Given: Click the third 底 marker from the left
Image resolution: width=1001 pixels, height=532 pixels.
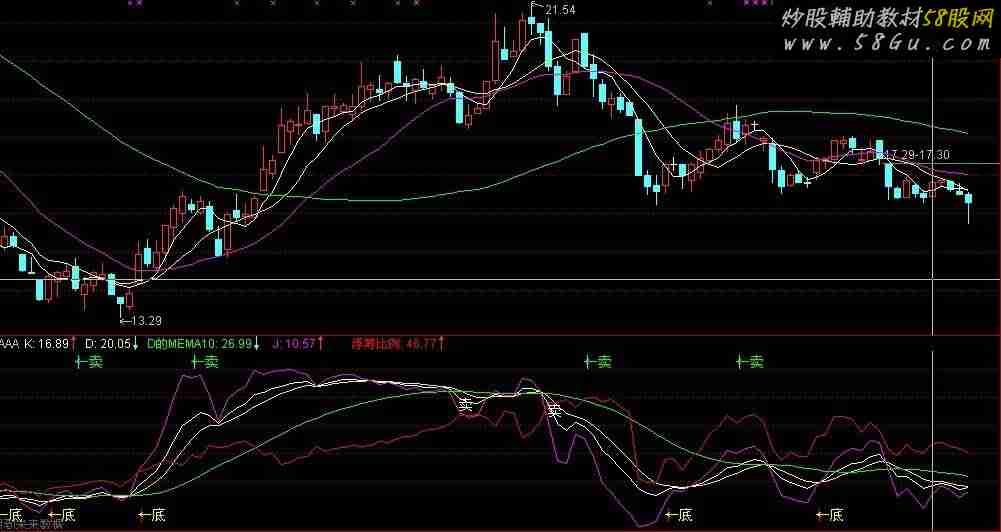Looking at the screenshot, I should point(152,515).
